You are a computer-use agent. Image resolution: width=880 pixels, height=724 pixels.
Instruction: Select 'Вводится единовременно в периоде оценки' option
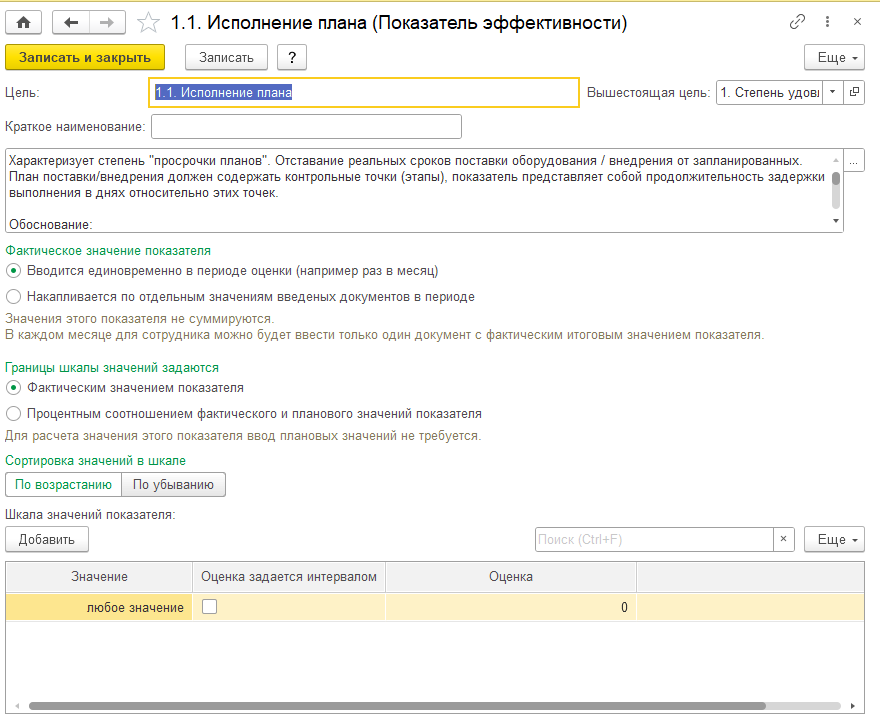(14, 270)
